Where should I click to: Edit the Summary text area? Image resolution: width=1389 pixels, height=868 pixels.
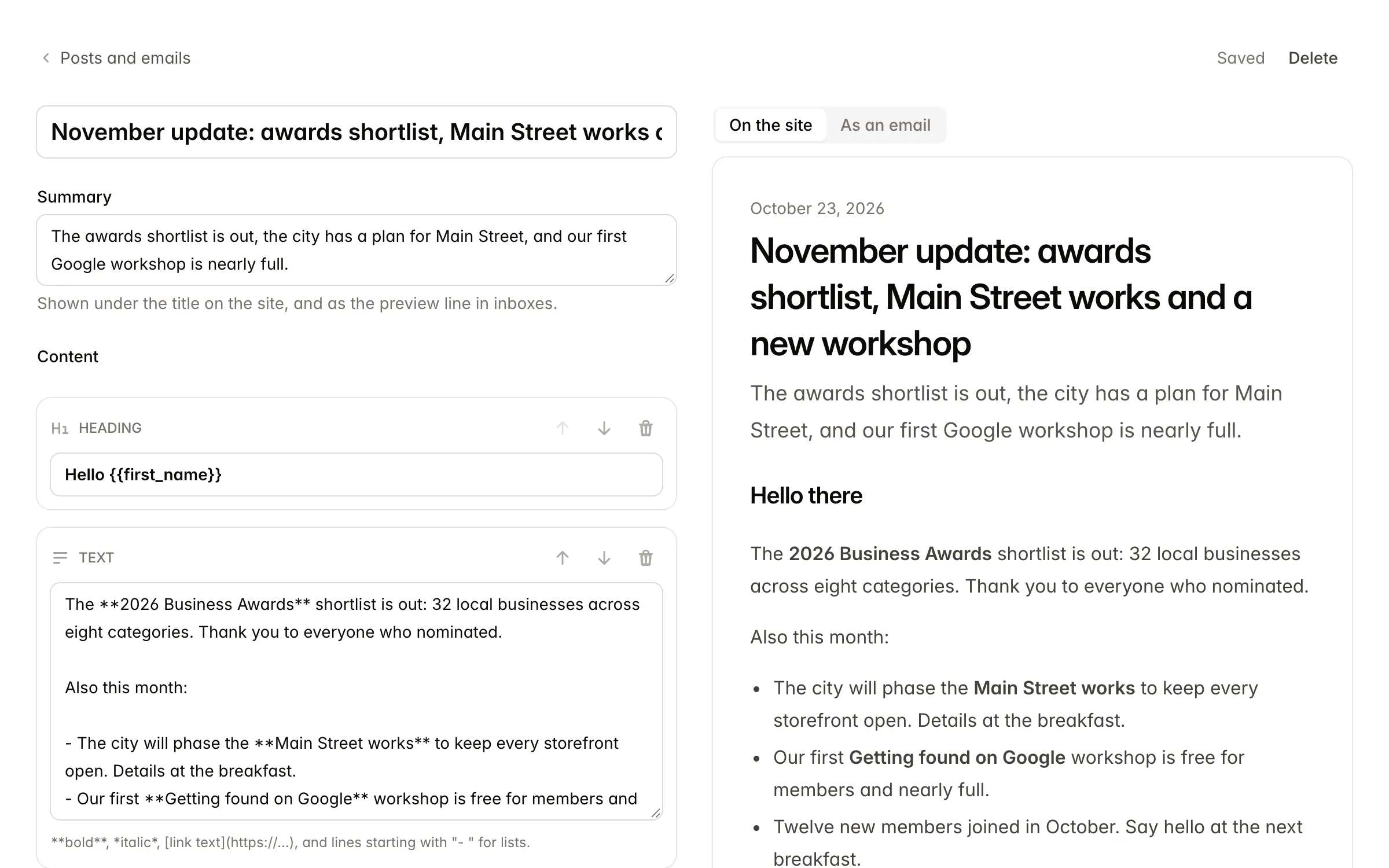click(357, 250)
